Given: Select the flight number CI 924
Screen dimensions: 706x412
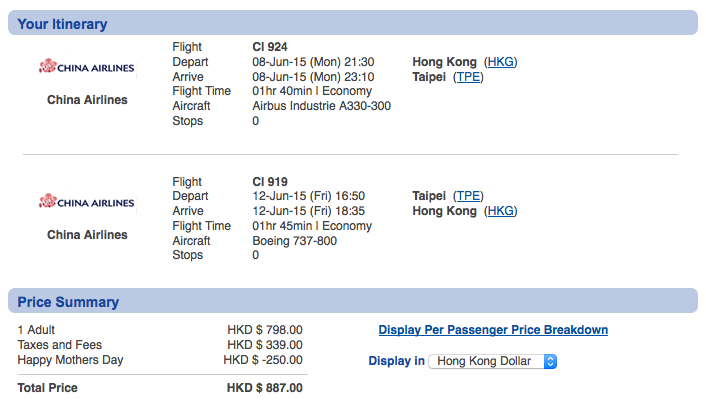Looking at the screenshot, I should click(270, 47).
